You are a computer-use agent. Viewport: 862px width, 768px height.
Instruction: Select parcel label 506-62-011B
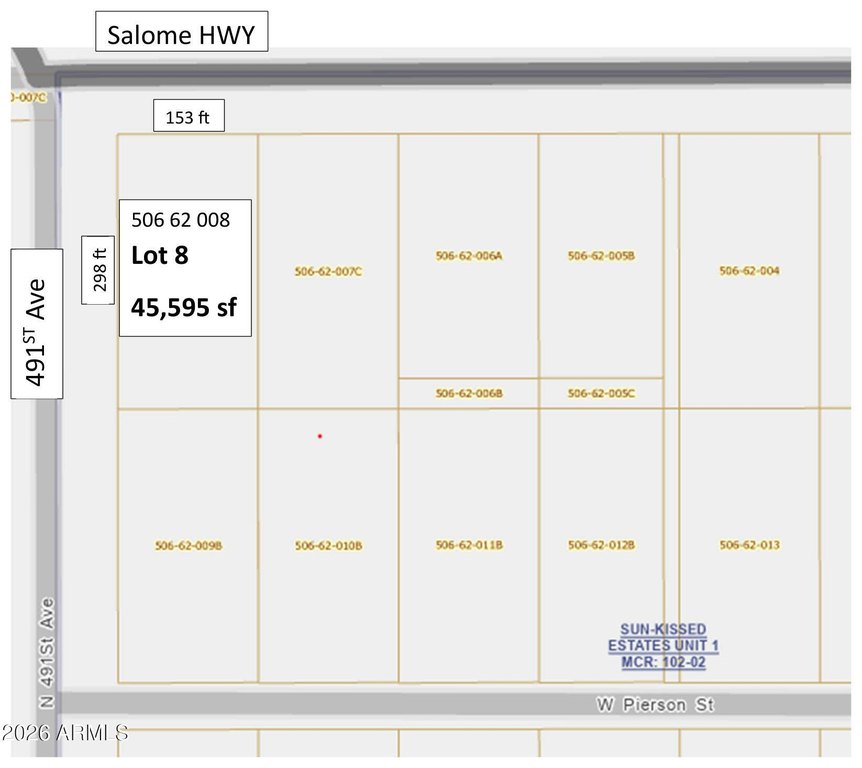click(x=469, y=545)
